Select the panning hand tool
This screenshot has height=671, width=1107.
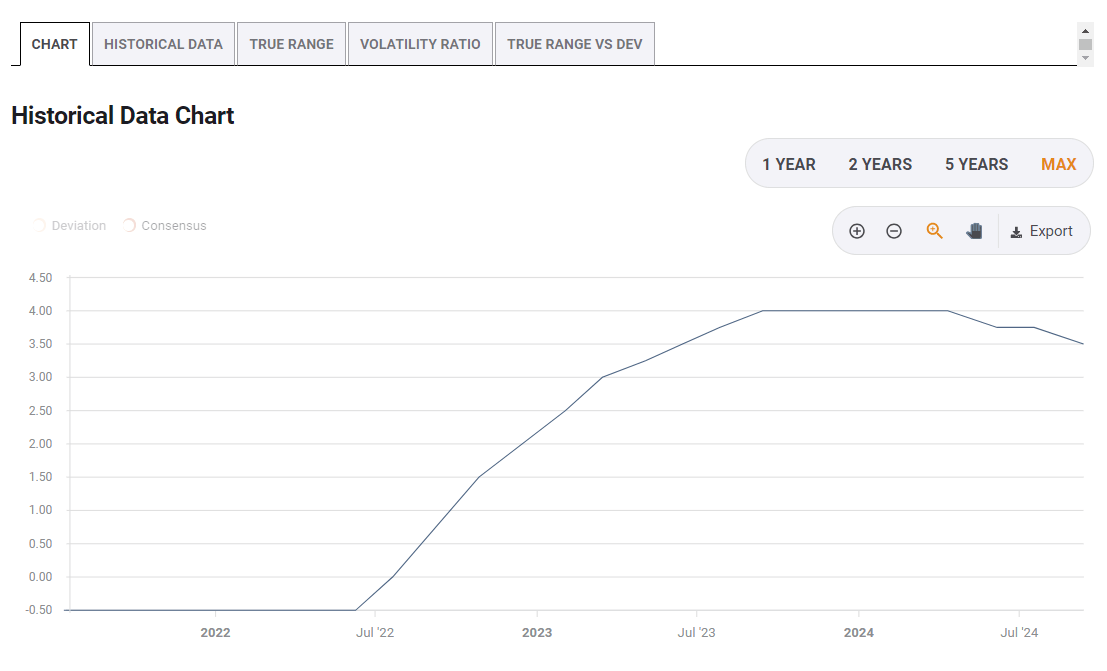tap(974, 231)
